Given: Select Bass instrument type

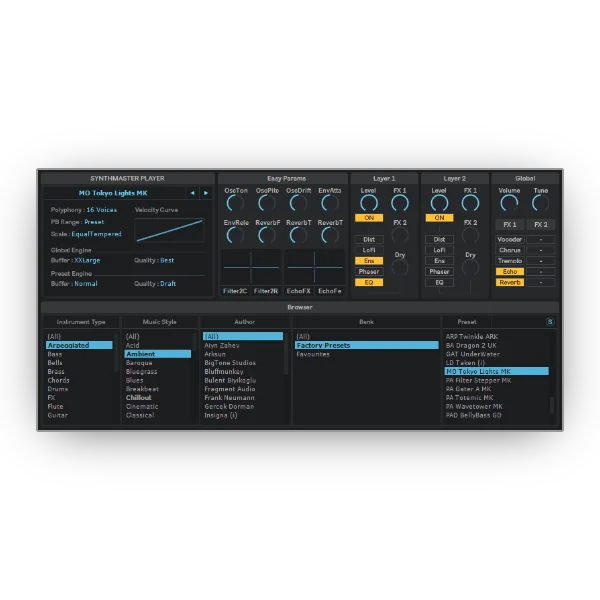Looking at the screenshot, I should click(x=55, y=354).
